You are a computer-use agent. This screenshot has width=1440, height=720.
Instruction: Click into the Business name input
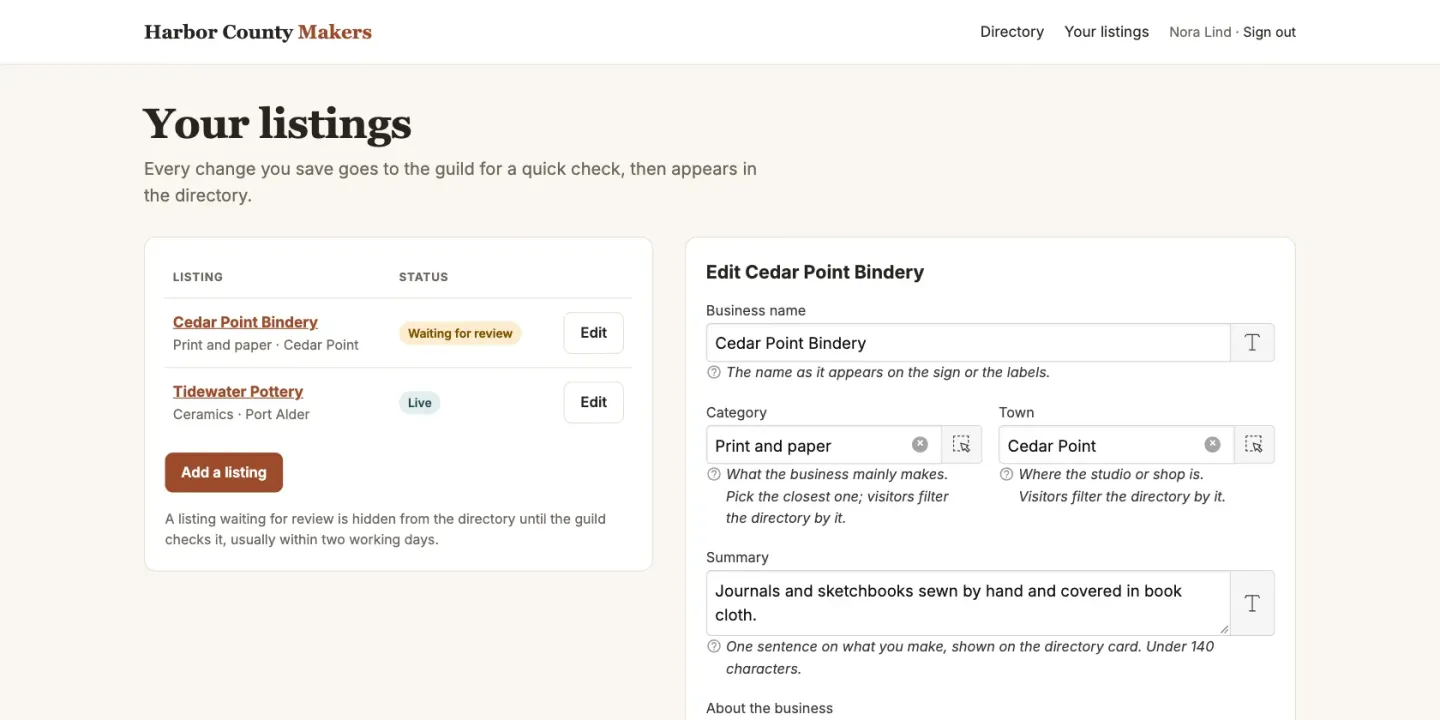(968, 343)
